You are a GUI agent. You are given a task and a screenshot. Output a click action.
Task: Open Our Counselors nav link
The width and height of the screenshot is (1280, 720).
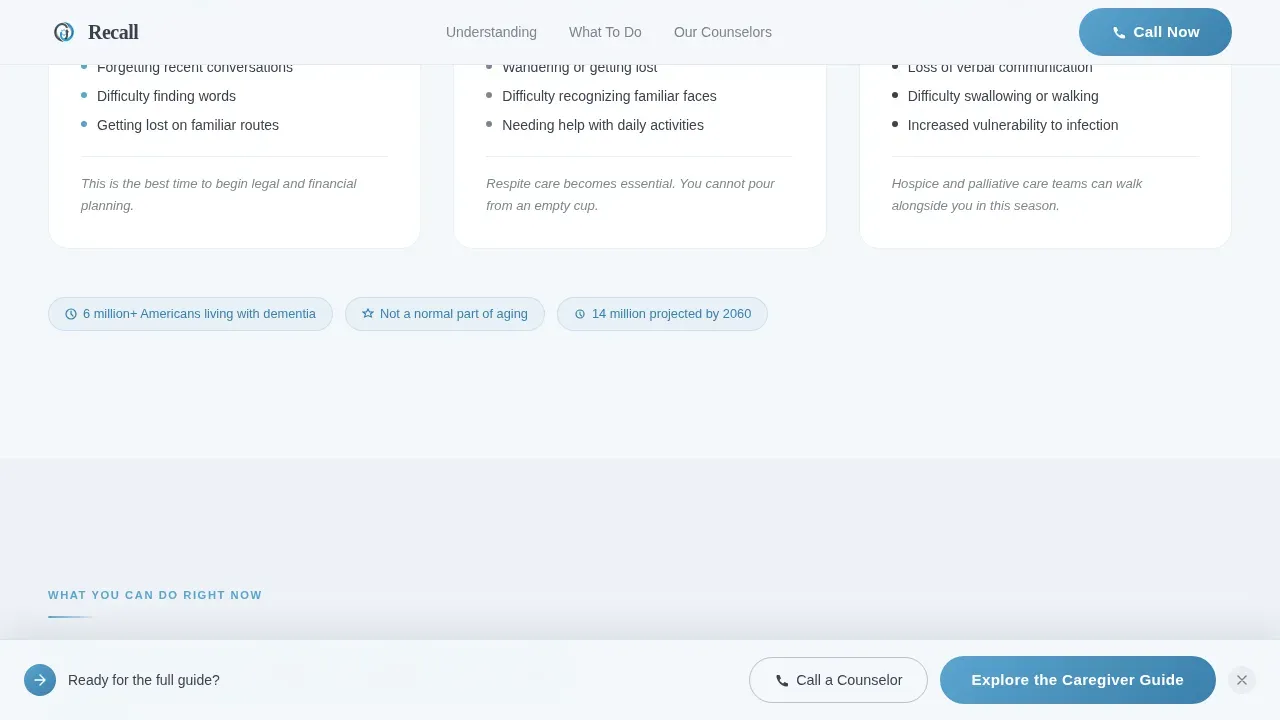[723, 32]
